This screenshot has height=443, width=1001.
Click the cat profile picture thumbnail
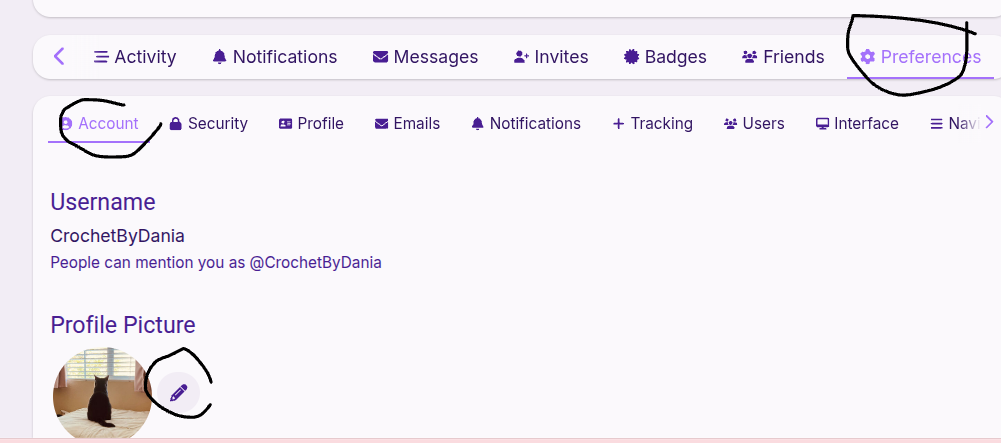(102, 393)
